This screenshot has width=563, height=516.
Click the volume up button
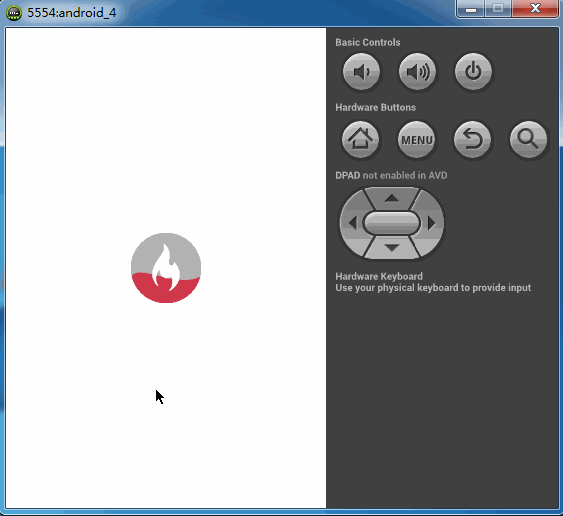tap(417, 72)
